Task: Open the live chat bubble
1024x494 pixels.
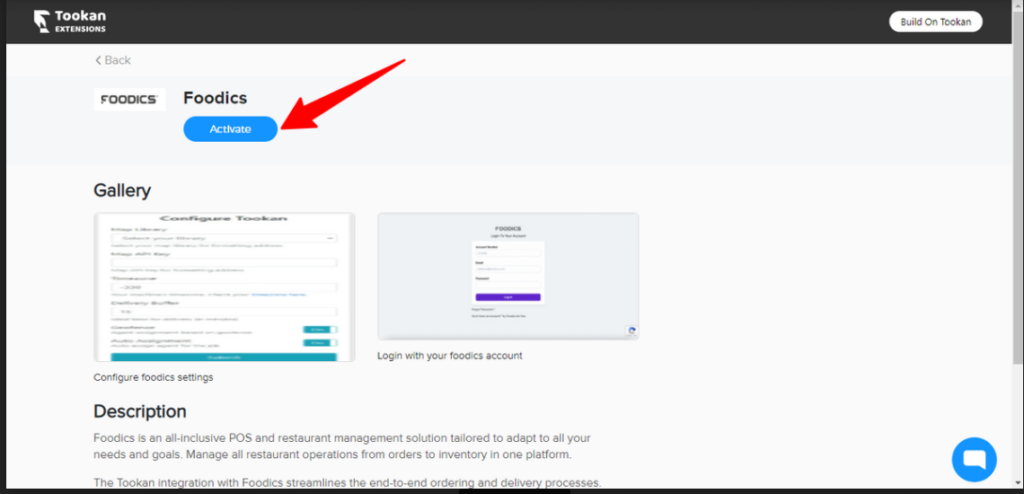Action: tap(974, 460)
